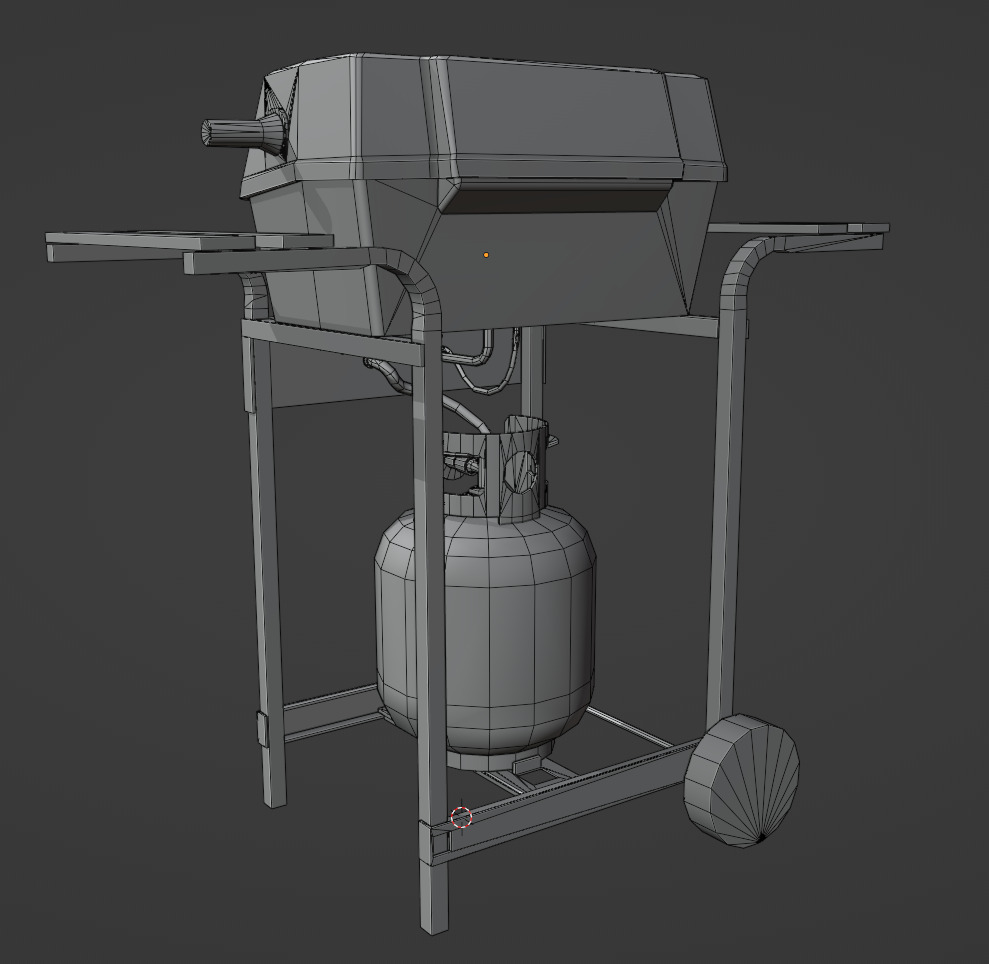Select the round wheel on the cart
Viewport: 989px width, 964px height.
(x=742, y=781)
